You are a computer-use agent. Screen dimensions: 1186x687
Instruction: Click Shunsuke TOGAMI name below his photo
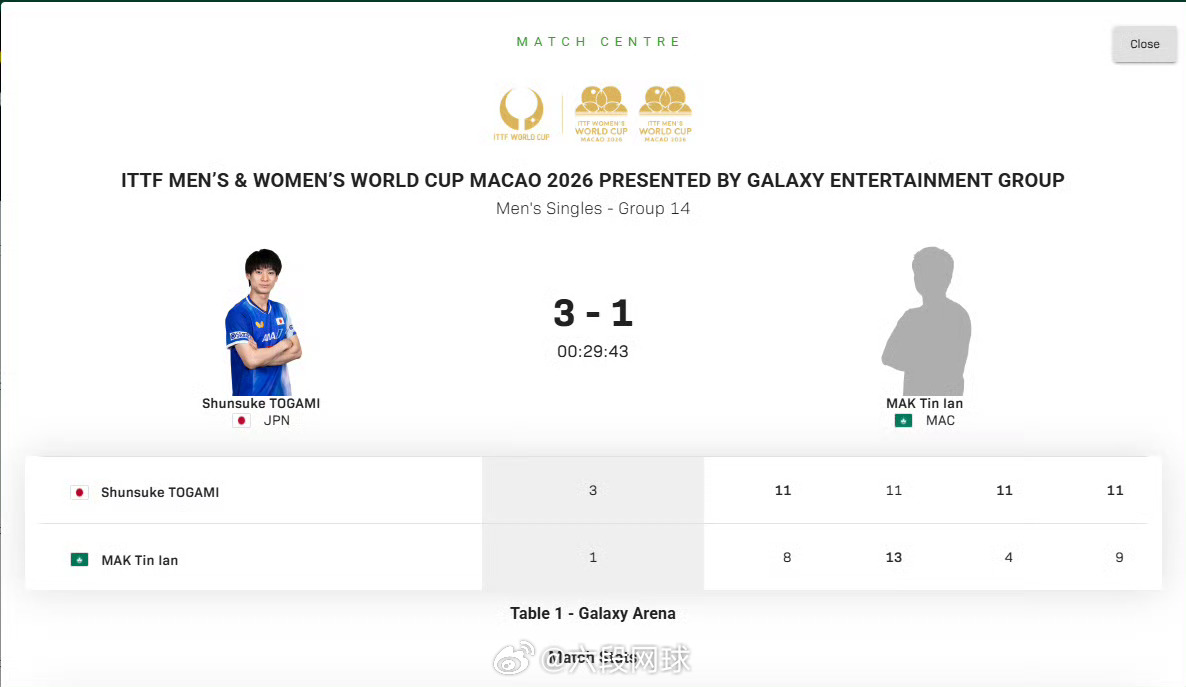261,403
